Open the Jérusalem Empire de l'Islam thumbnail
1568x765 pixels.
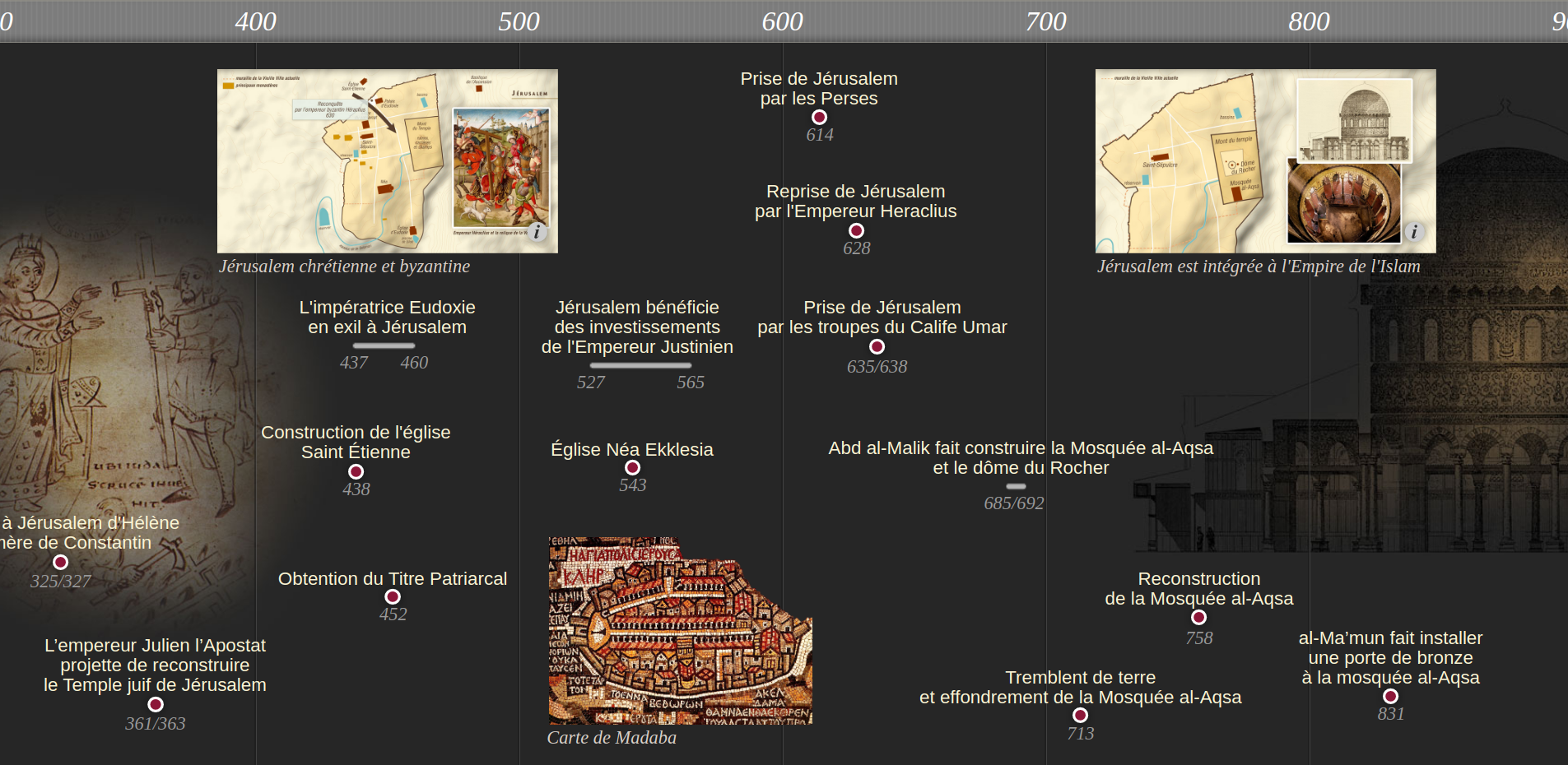click(x=1266, y=161)
